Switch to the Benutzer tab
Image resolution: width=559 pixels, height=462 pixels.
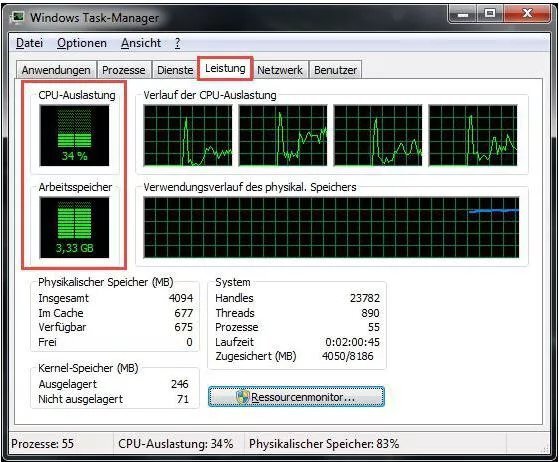pyautogui.click(x=335, y=70)
